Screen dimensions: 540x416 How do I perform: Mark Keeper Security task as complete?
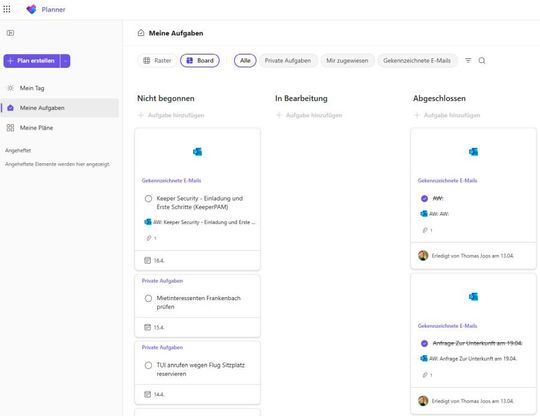tap(148, 199)
